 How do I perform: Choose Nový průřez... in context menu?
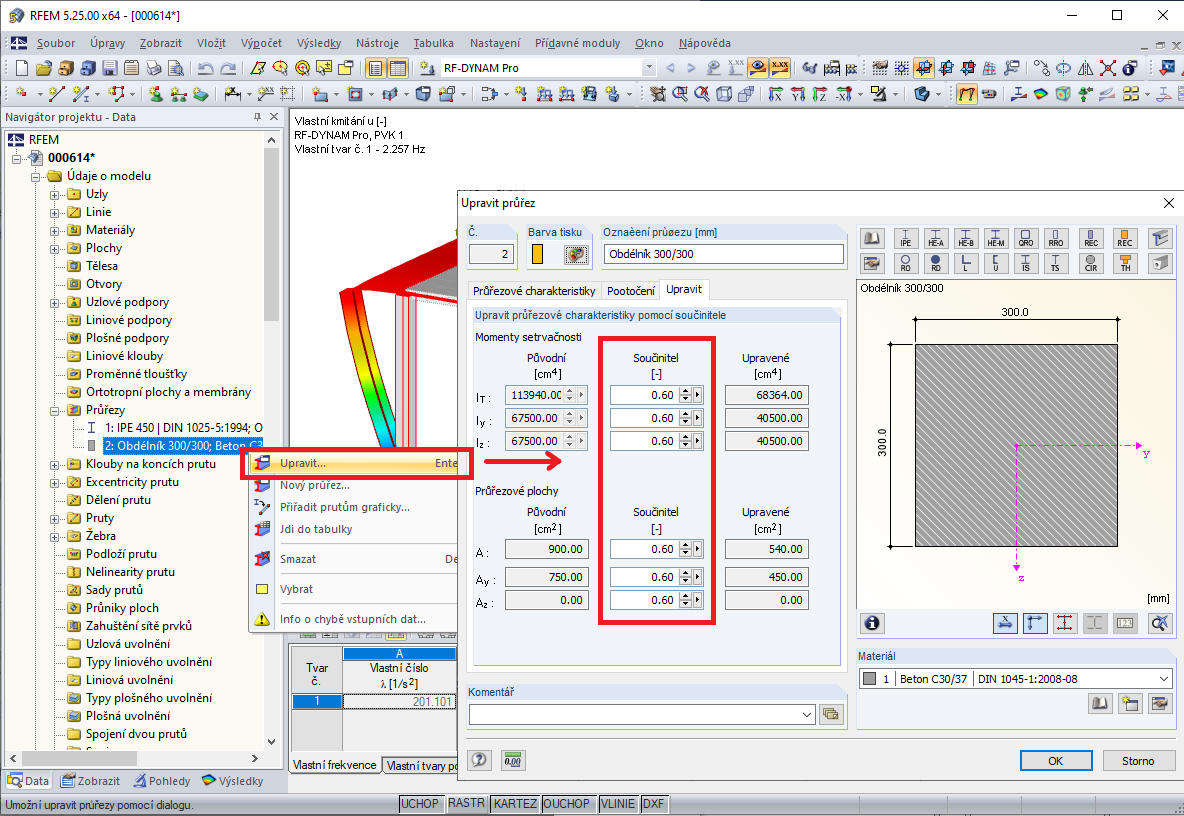pyautogui.click(x=315, y=485)
